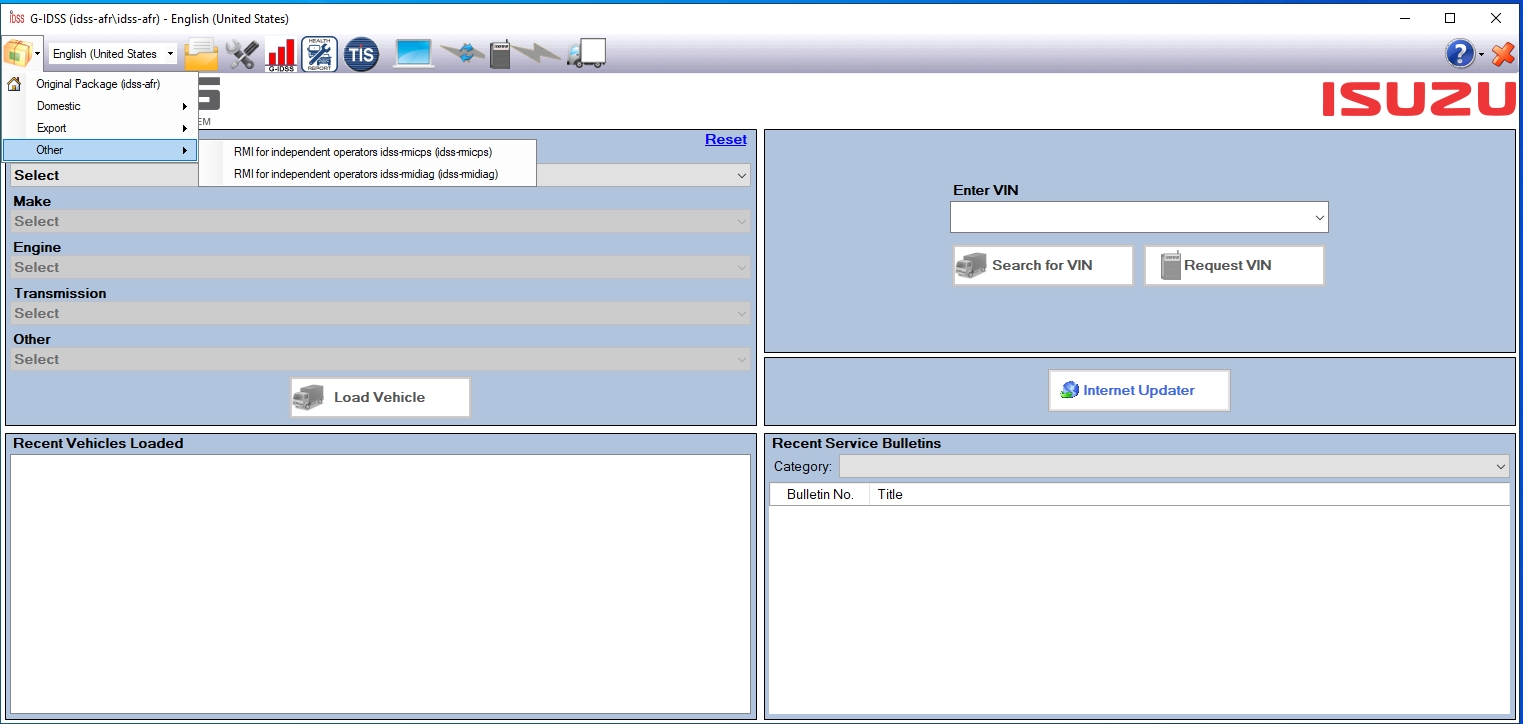The image size is (1523, 724).
Task: Open the Export submenu
Action: pyautogui.click(x=100, y=128)
